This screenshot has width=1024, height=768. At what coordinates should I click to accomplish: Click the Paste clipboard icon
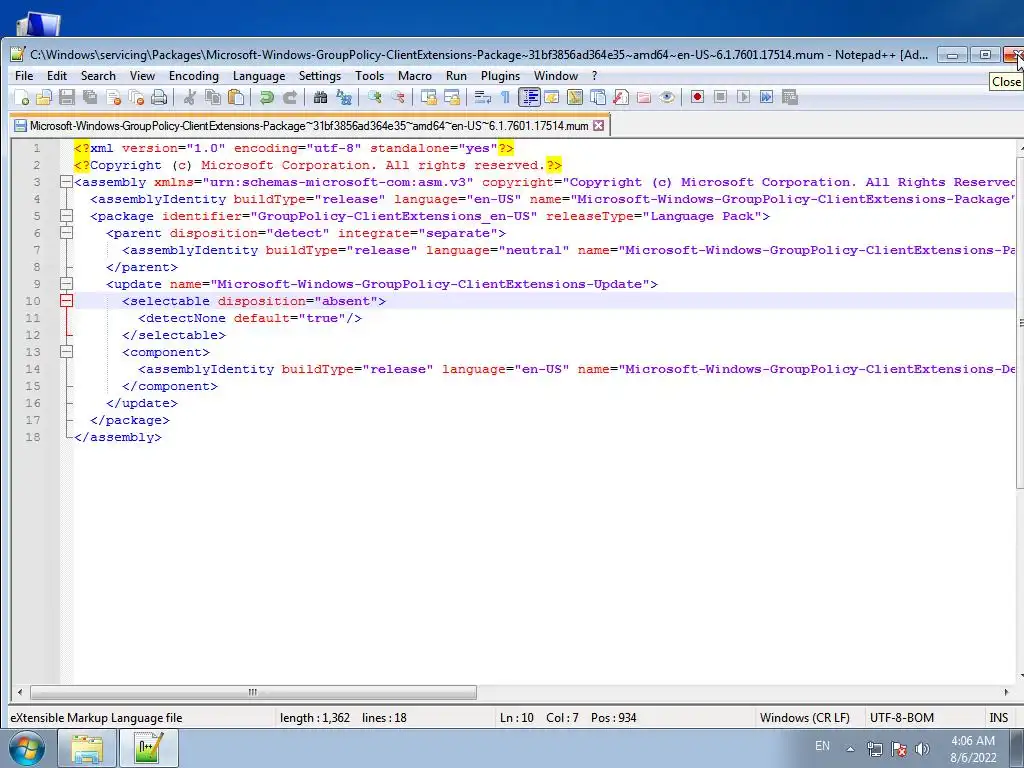(236, 98)
